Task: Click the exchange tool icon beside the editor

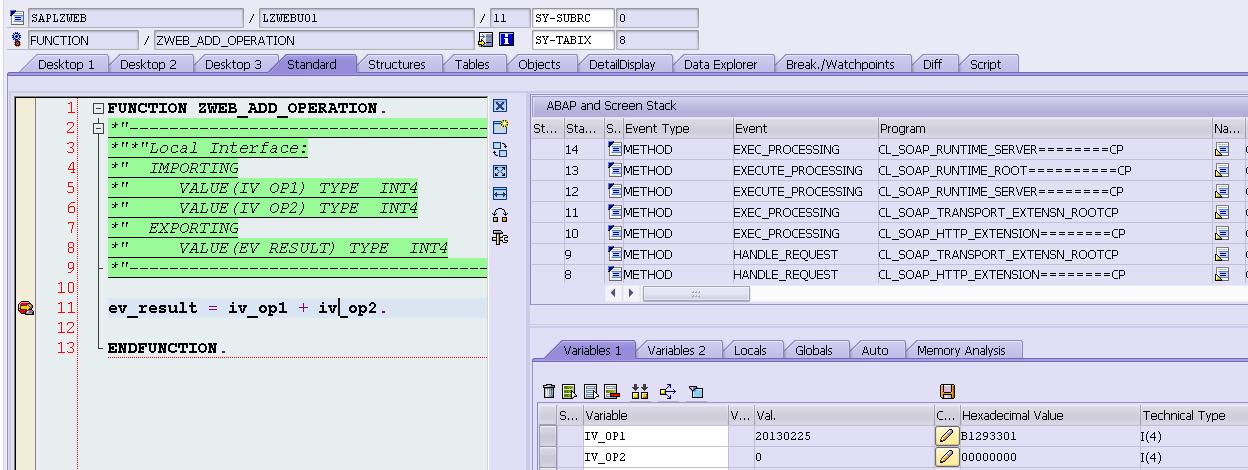Action: pos(500,149)
